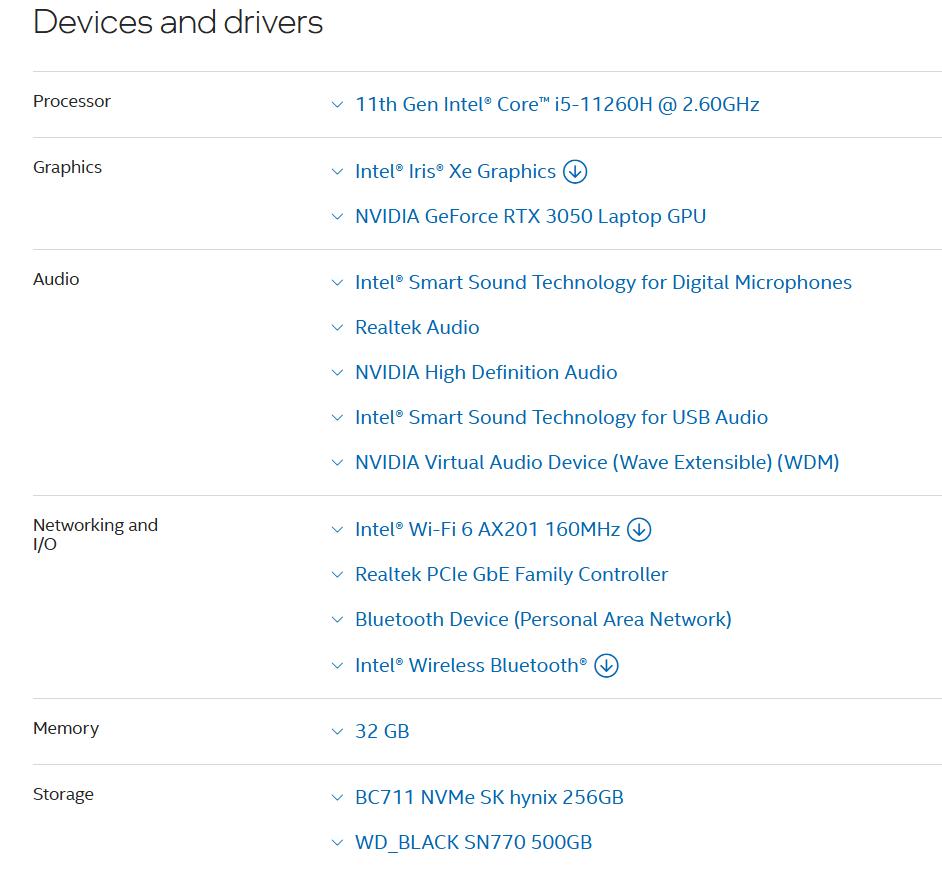Click download icon beside Wi-Fi 6 AX201
The height and width of the screenshot is (882, 942).
pos(639,530)
